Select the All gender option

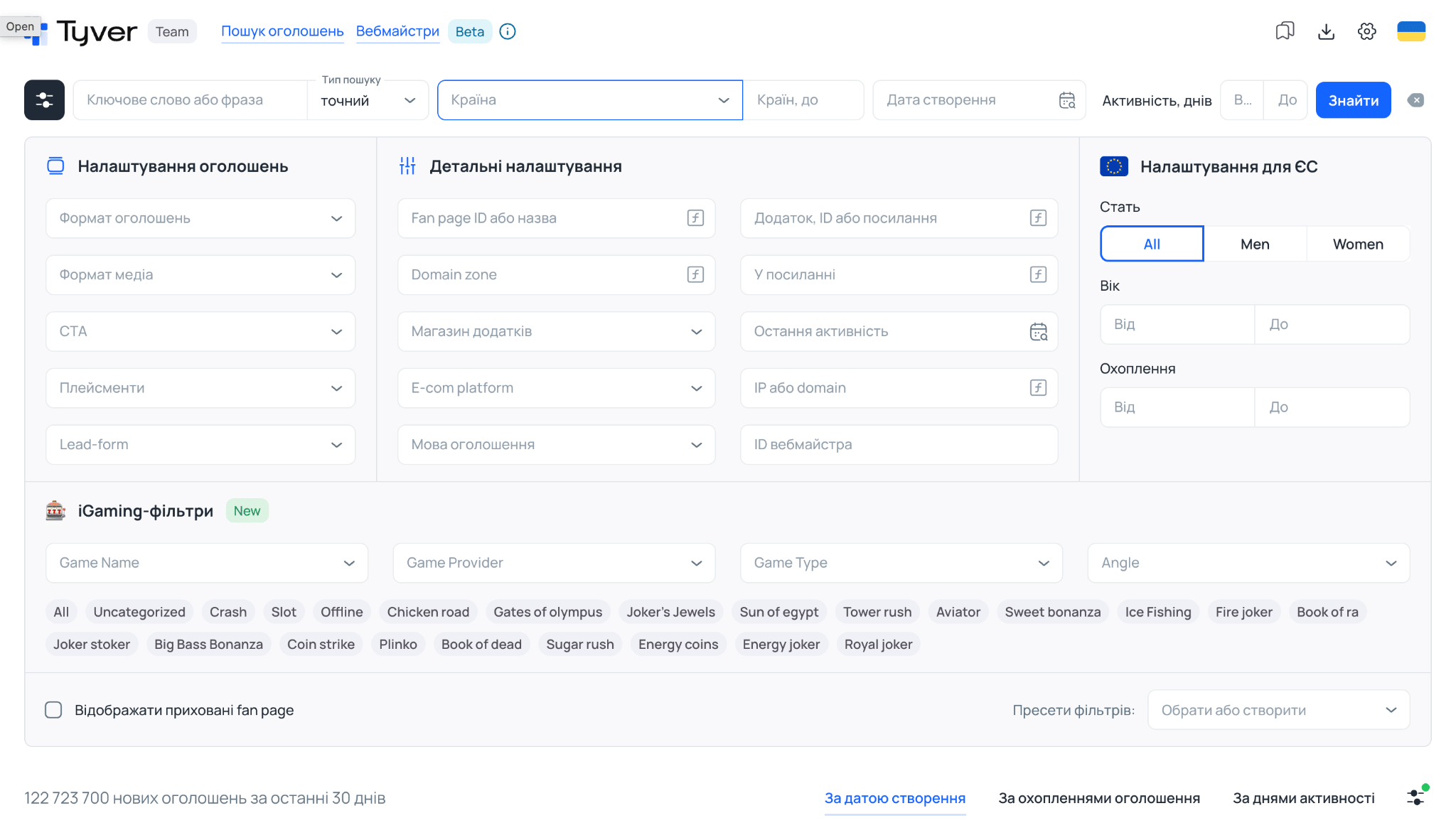[x=1152, y=244]
